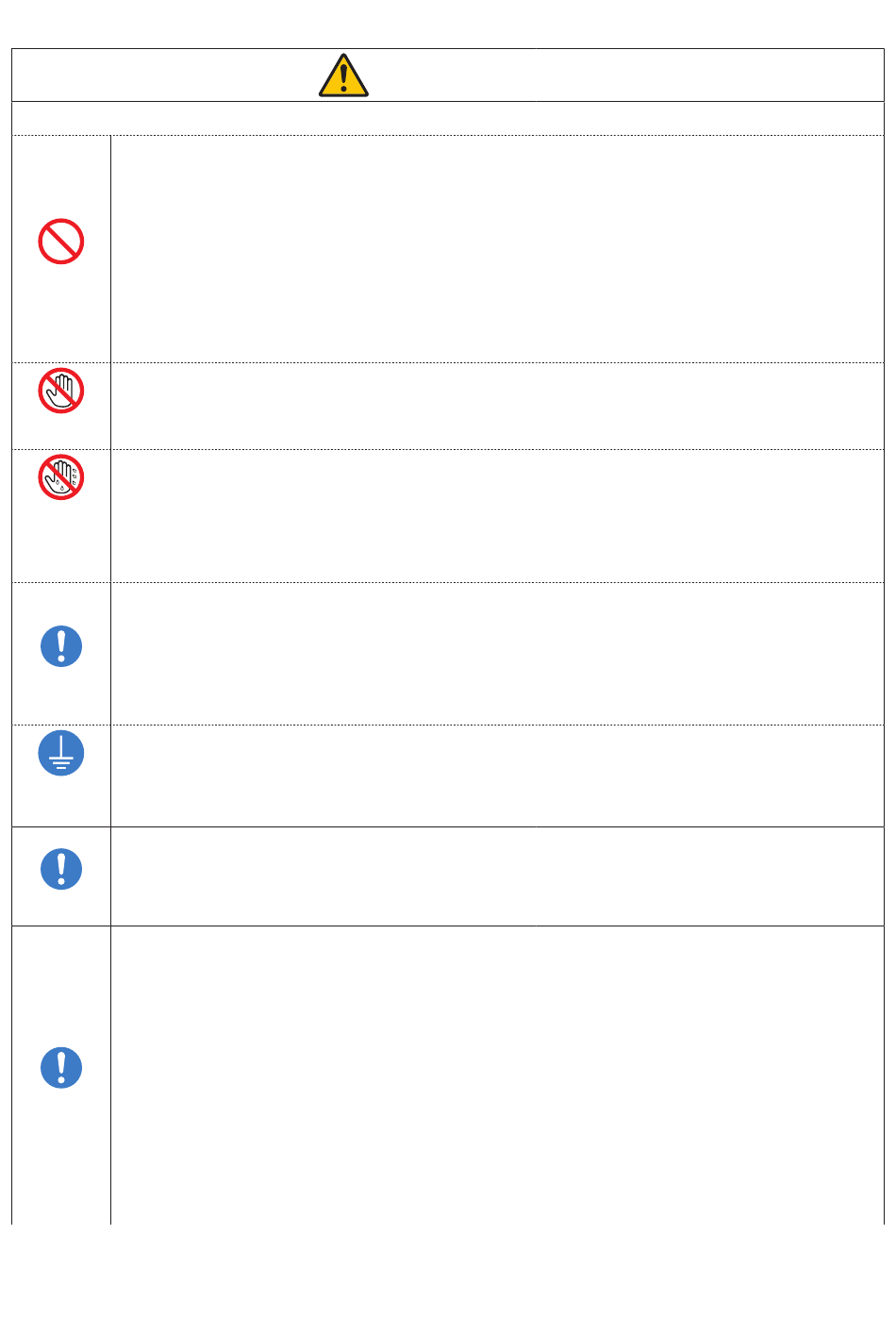Click exclamation icon in the tallest bottom row
Image resolution: width=896 pixels, height=1318 pixels.
(61, 1068)
